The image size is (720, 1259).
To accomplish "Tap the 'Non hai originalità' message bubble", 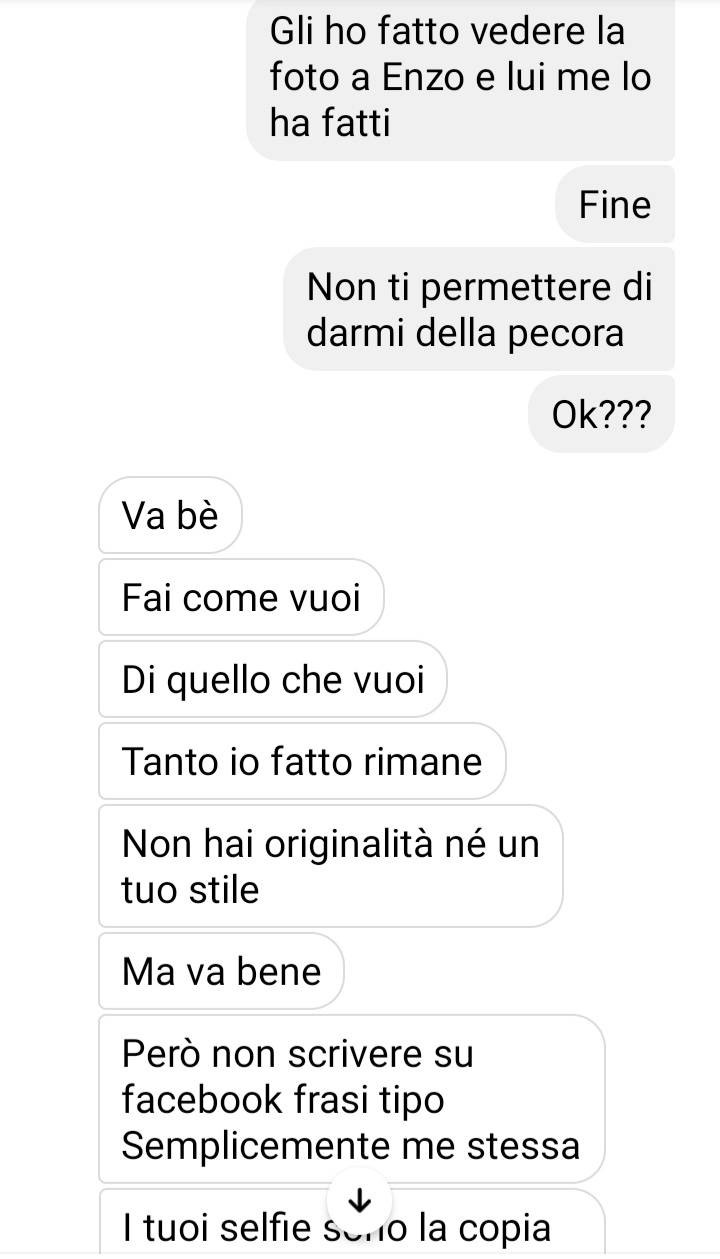I will click(330, 866).
